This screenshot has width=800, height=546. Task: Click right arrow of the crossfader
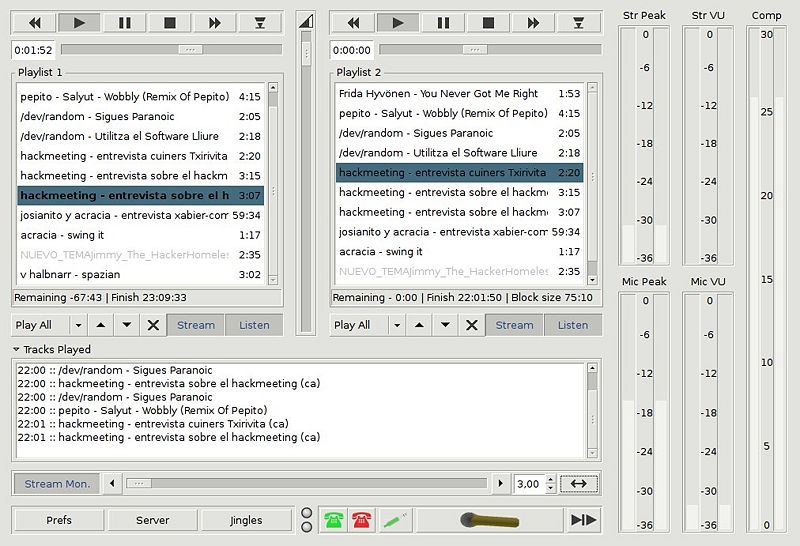click(501, 484)
